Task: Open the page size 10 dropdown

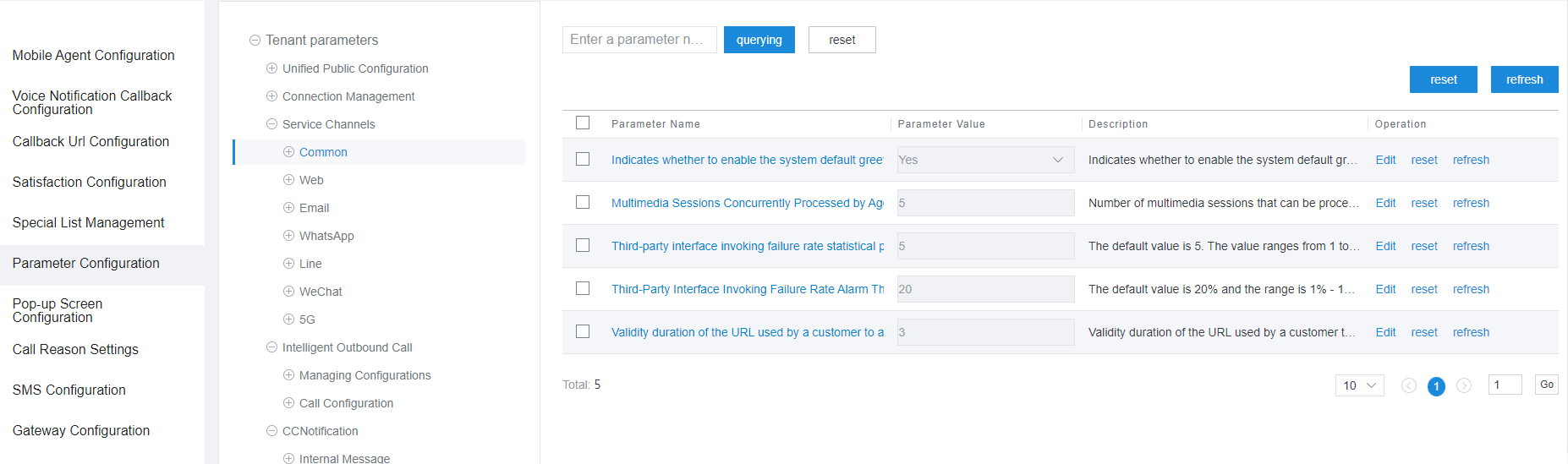Action: point(1359,385)
